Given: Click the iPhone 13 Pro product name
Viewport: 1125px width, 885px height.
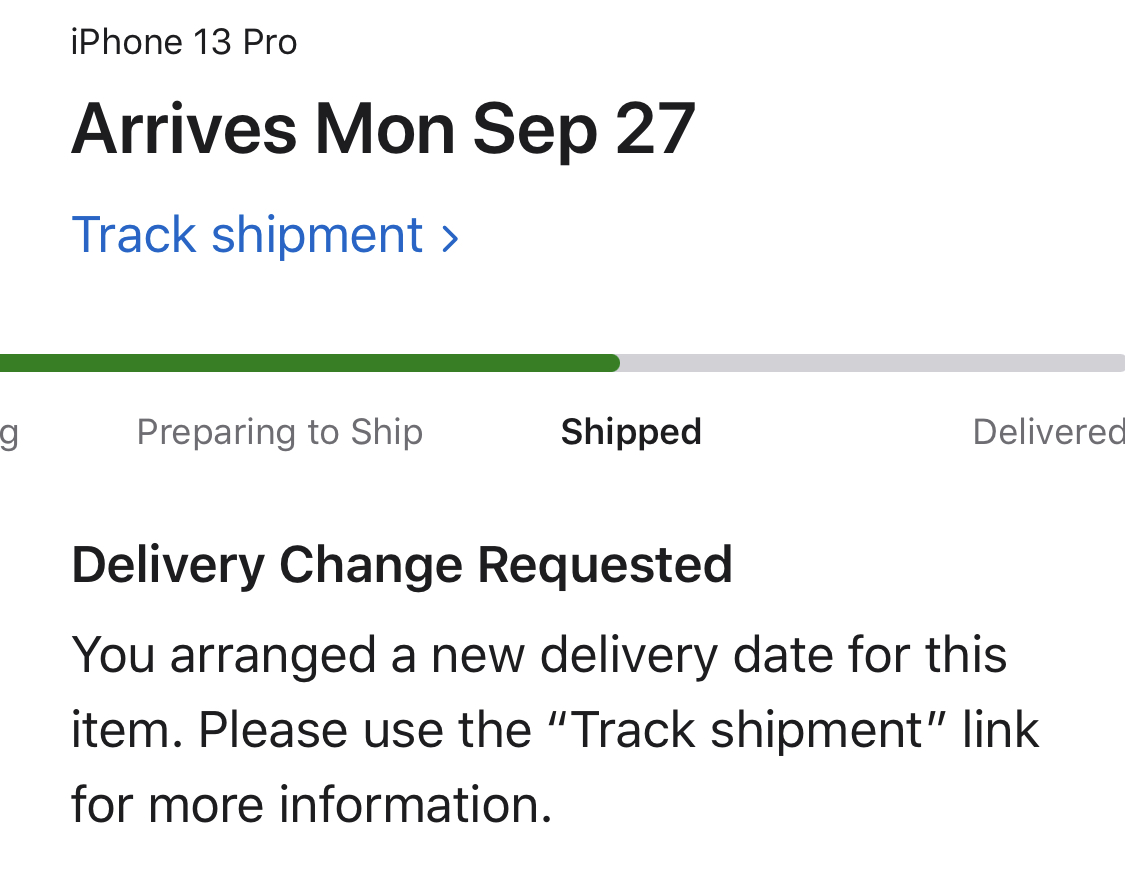Looking at the screenshot, I should click(x=184, y=43).
